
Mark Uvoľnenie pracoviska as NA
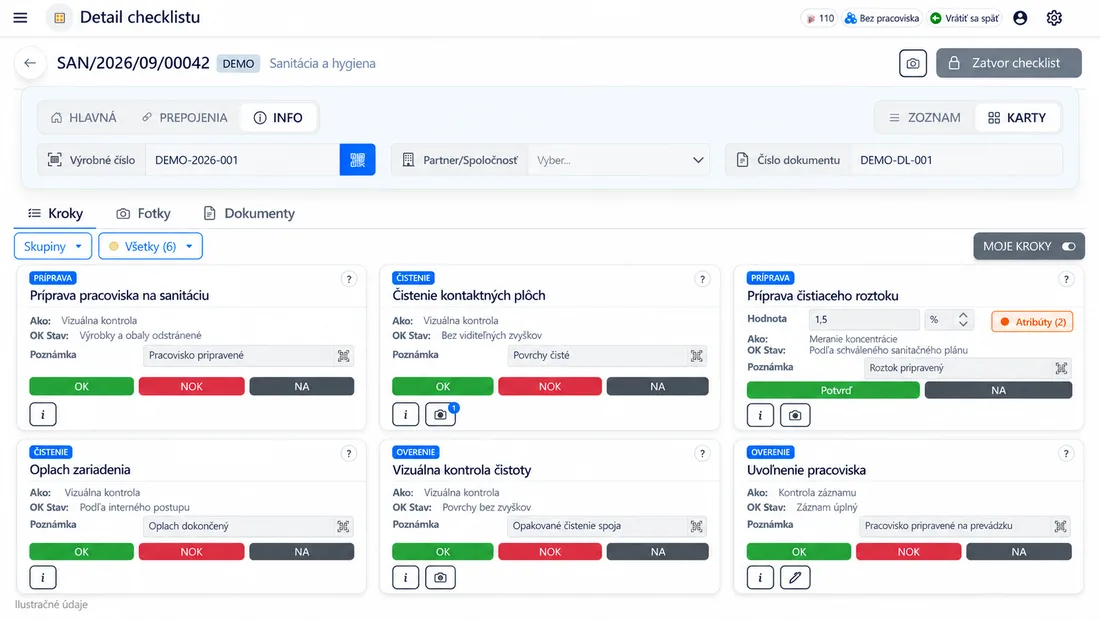pyautogui.click(x=1019, y=552)
